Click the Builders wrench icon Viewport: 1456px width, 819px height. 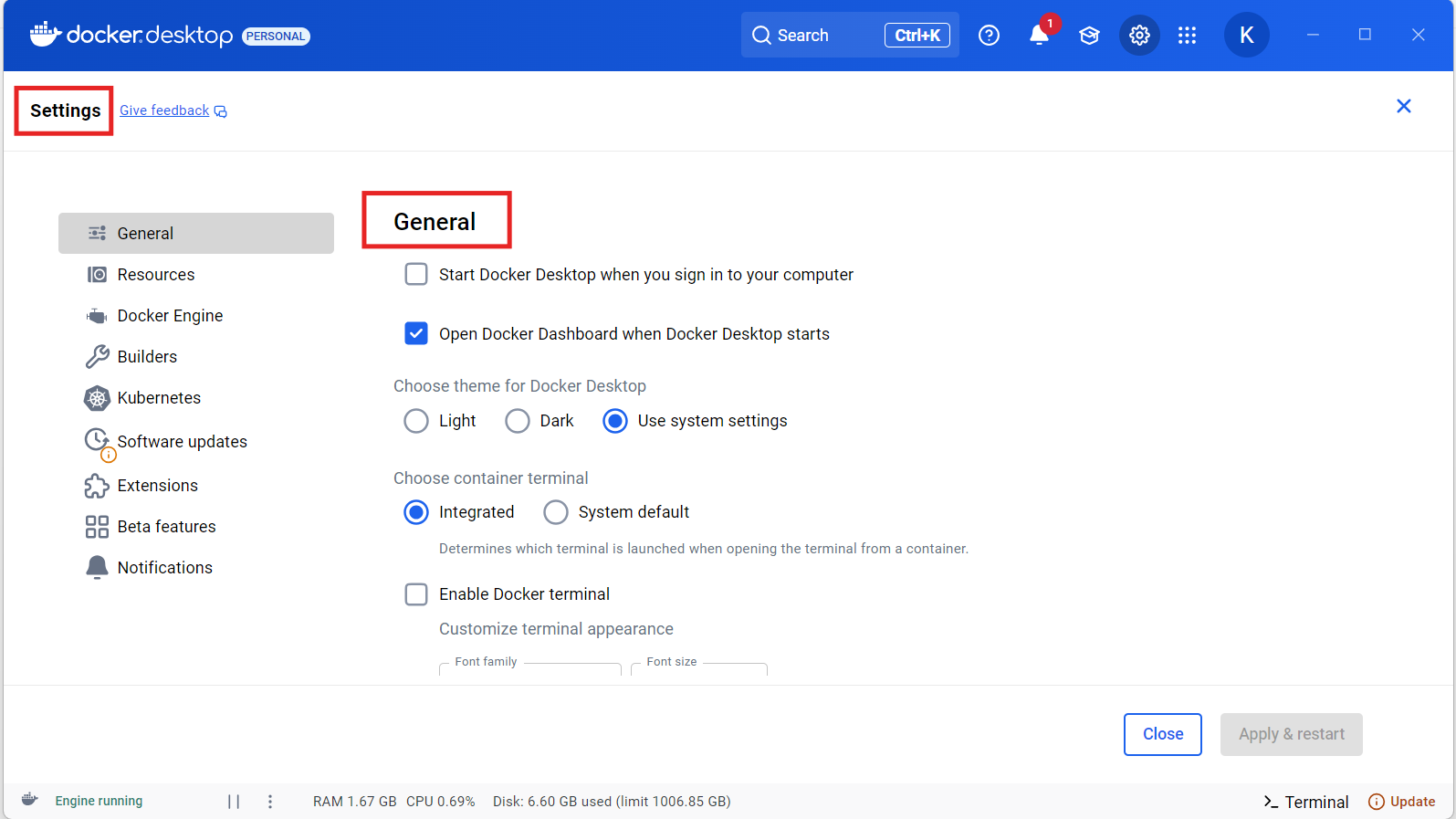click(97, 357)
